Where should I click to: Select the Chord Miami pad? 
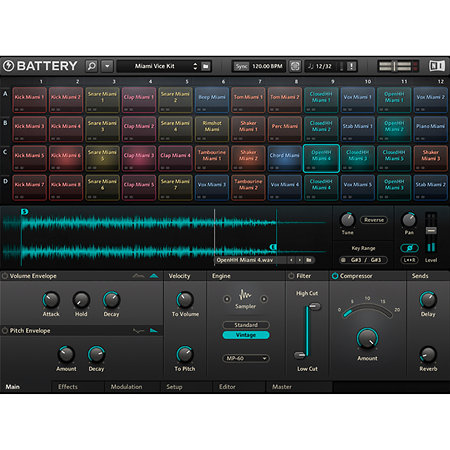click(x=284, y=158)
